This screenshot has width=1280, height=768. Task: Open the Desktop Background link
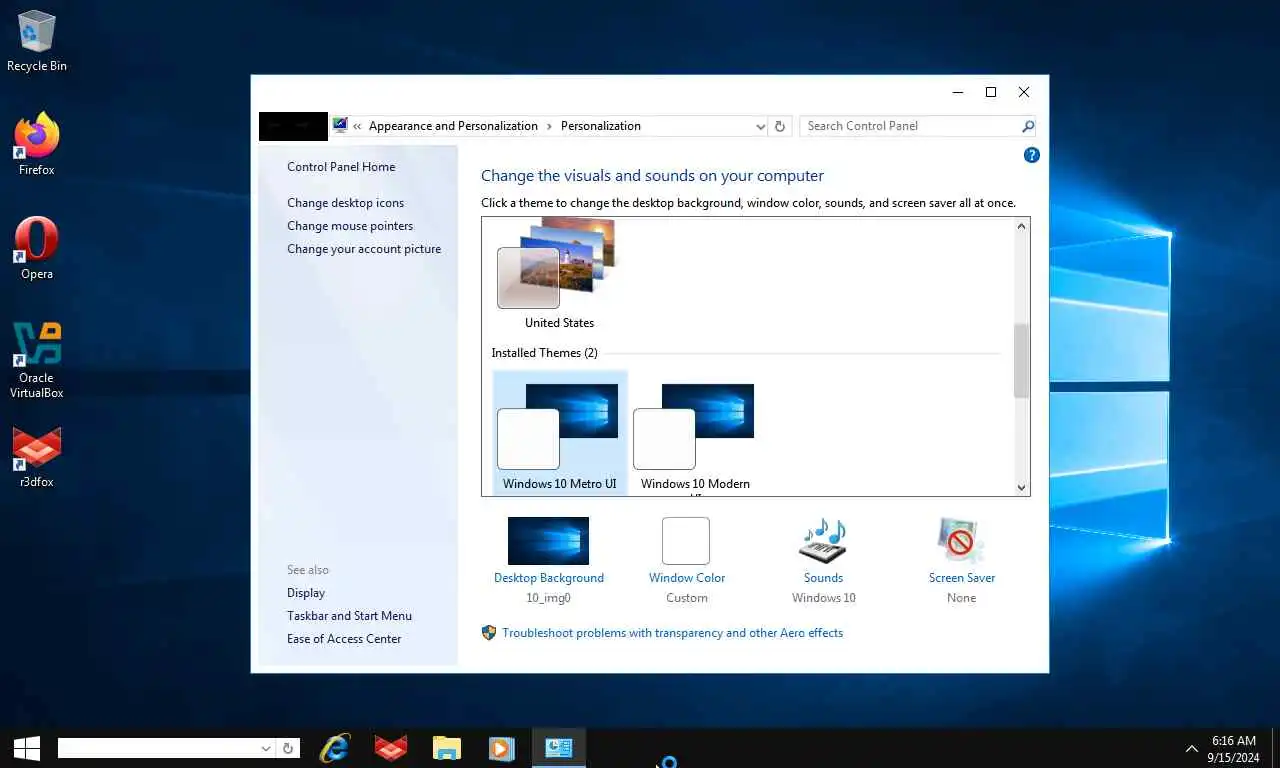click(x=549, y=578)
